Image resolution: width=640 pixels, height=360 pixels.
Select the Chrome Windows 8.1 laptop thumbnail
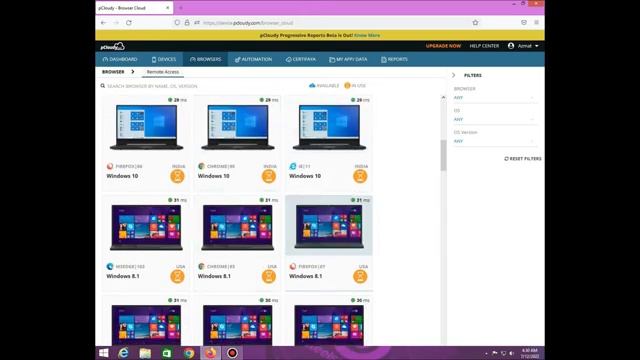click(x=238, y=227)
